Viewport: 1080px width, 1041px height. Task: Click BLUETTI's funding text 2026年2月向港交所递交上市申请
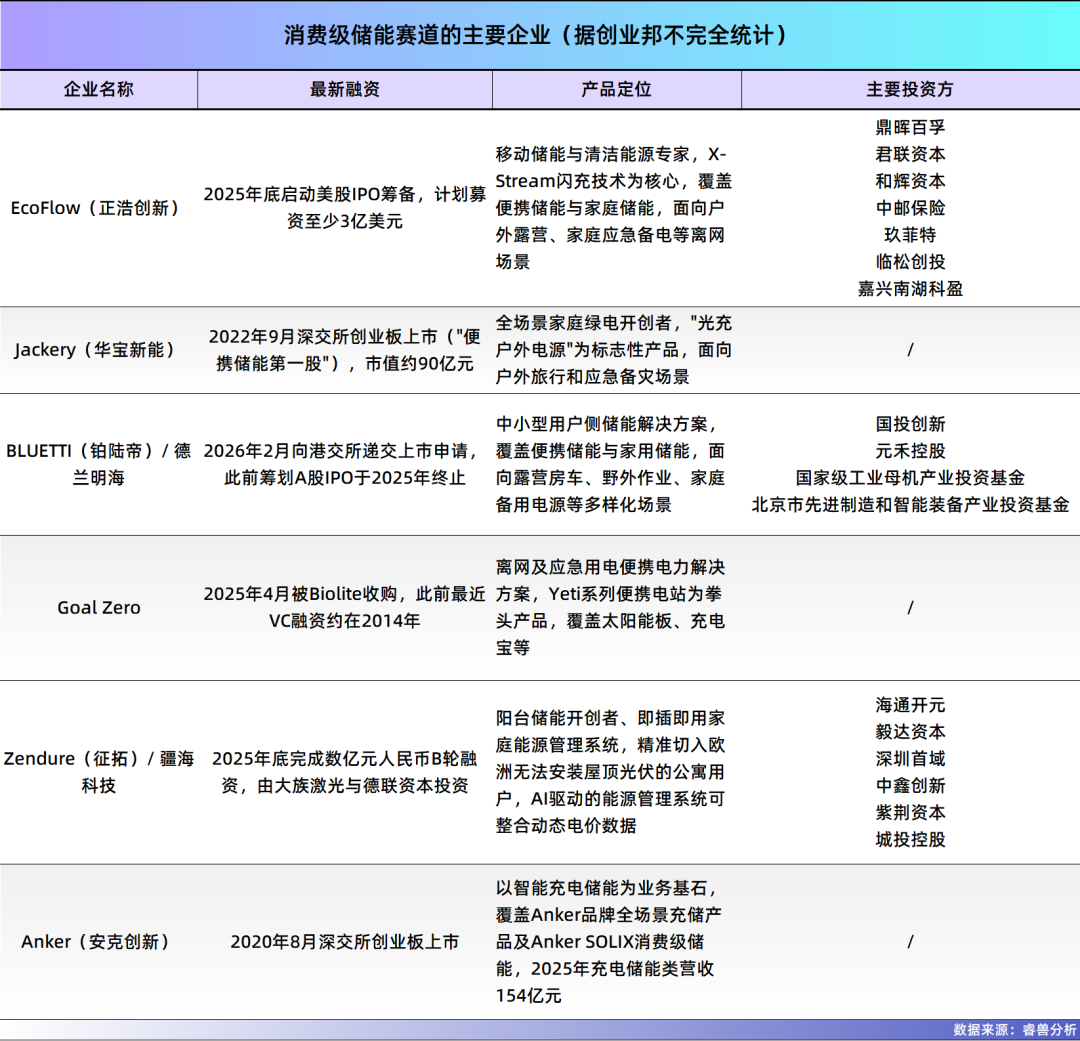click(335, 451)
